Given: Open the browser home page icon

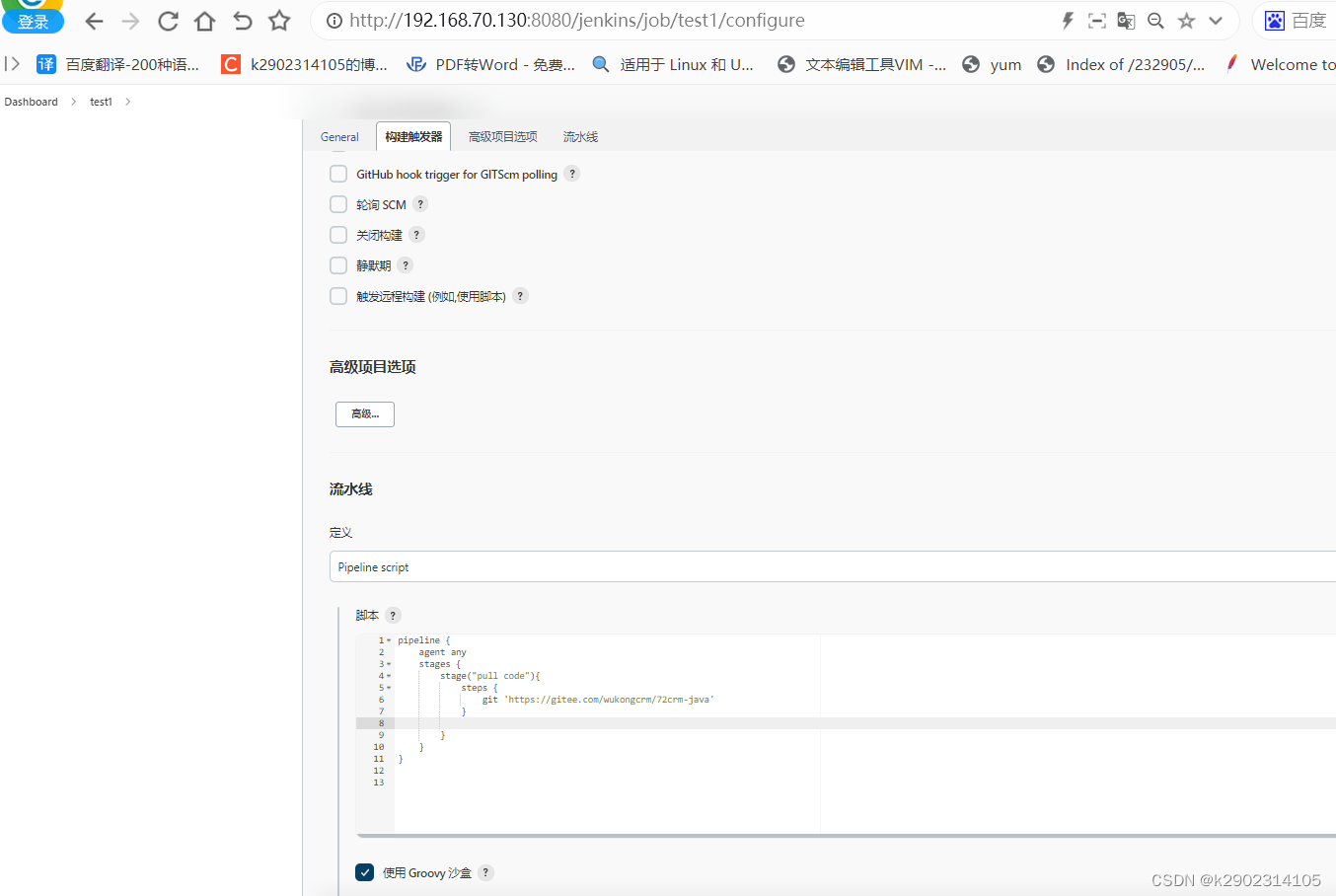Looking at the screenshot, I should [x=204, y=21].
